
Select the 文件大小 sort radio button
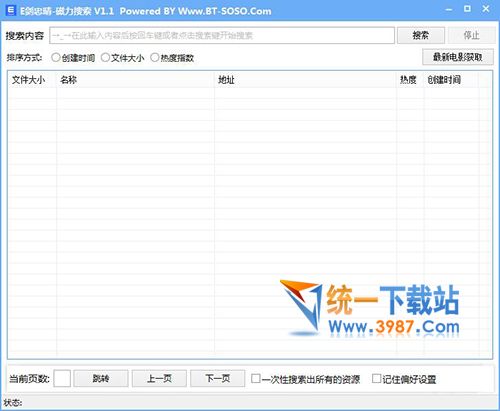click(x=105, y=57)
